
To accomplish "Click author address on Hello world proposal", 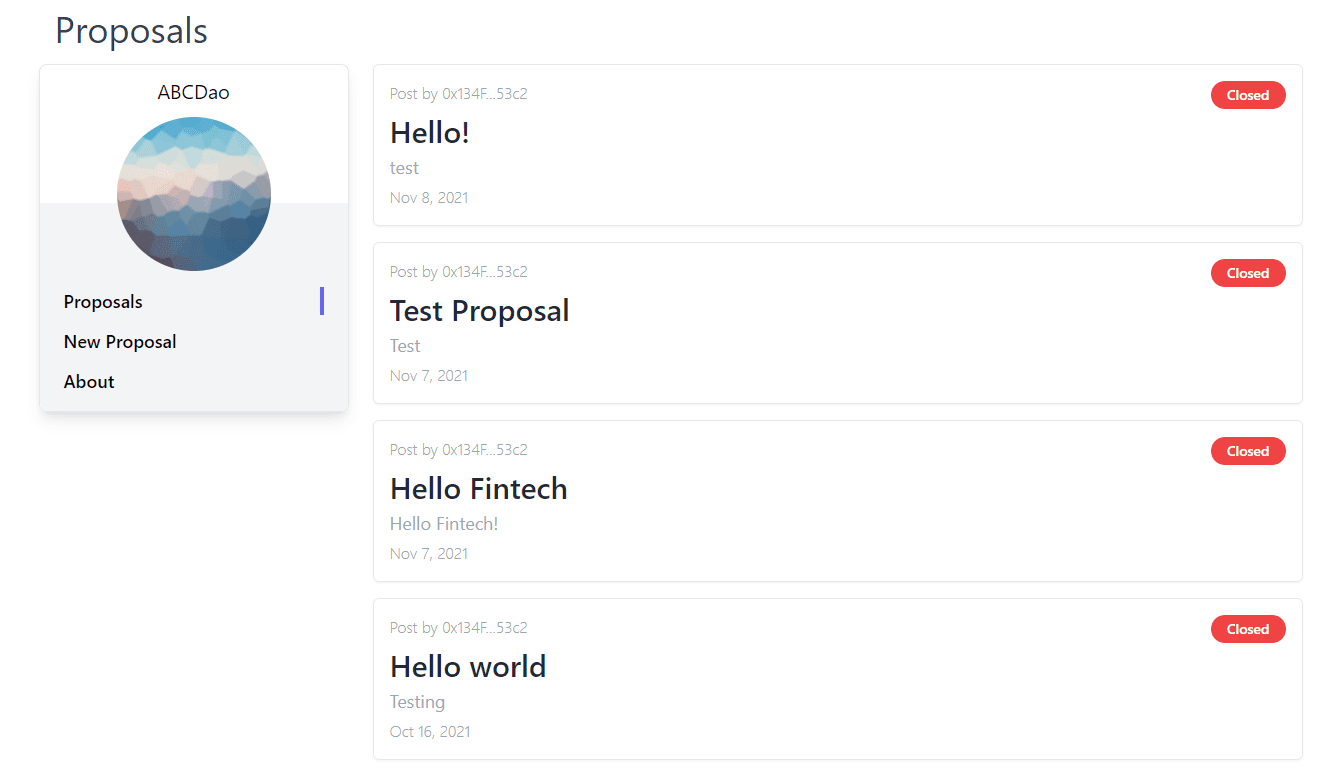I will coord(485,628).
